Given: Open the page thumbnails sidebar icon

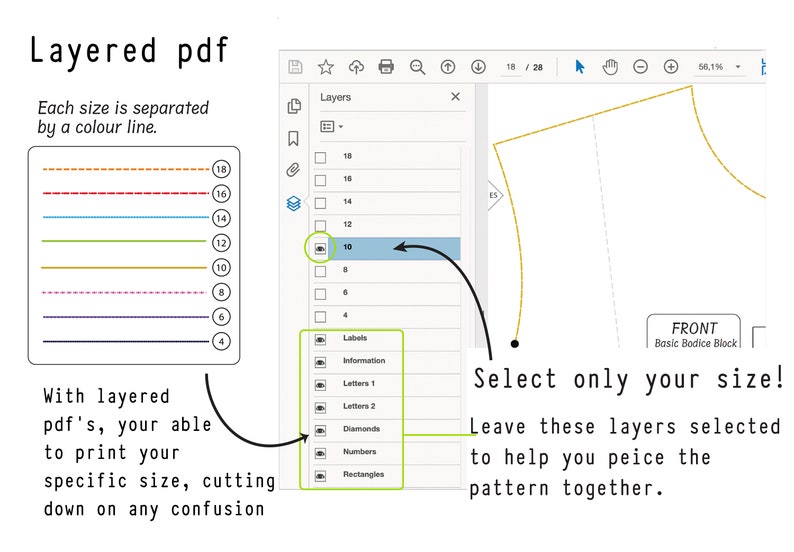Looking at the screenshot, I should [x=294, y=106].
